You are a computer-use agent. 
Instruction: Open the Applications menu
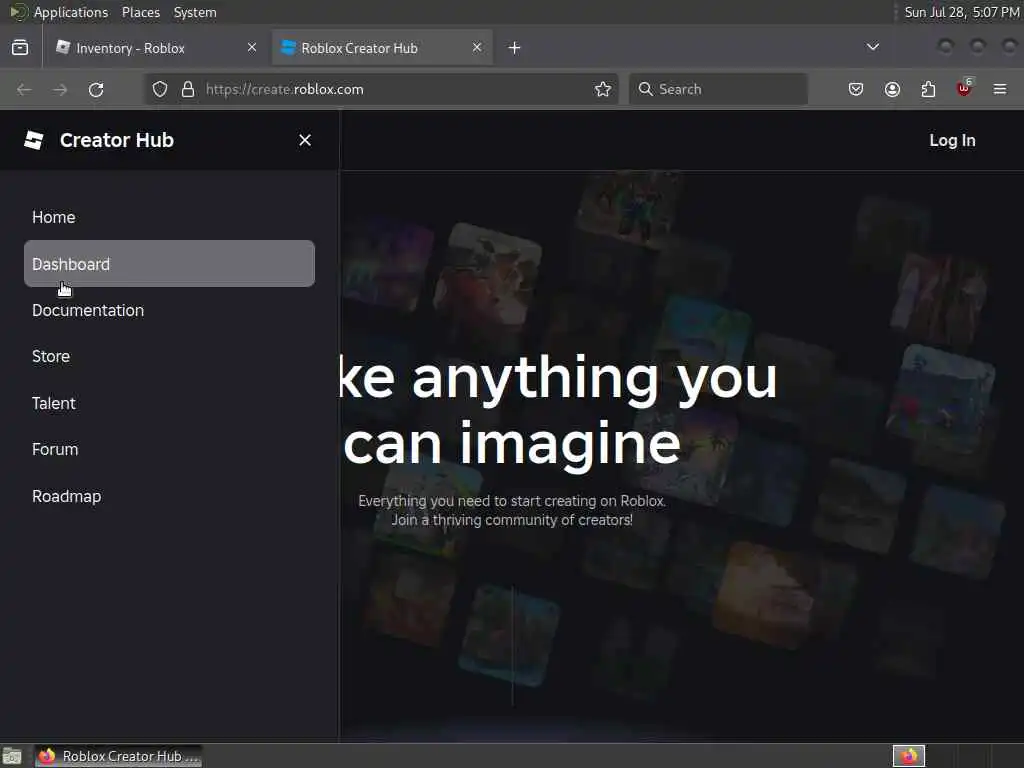click(x=71, y=12)
